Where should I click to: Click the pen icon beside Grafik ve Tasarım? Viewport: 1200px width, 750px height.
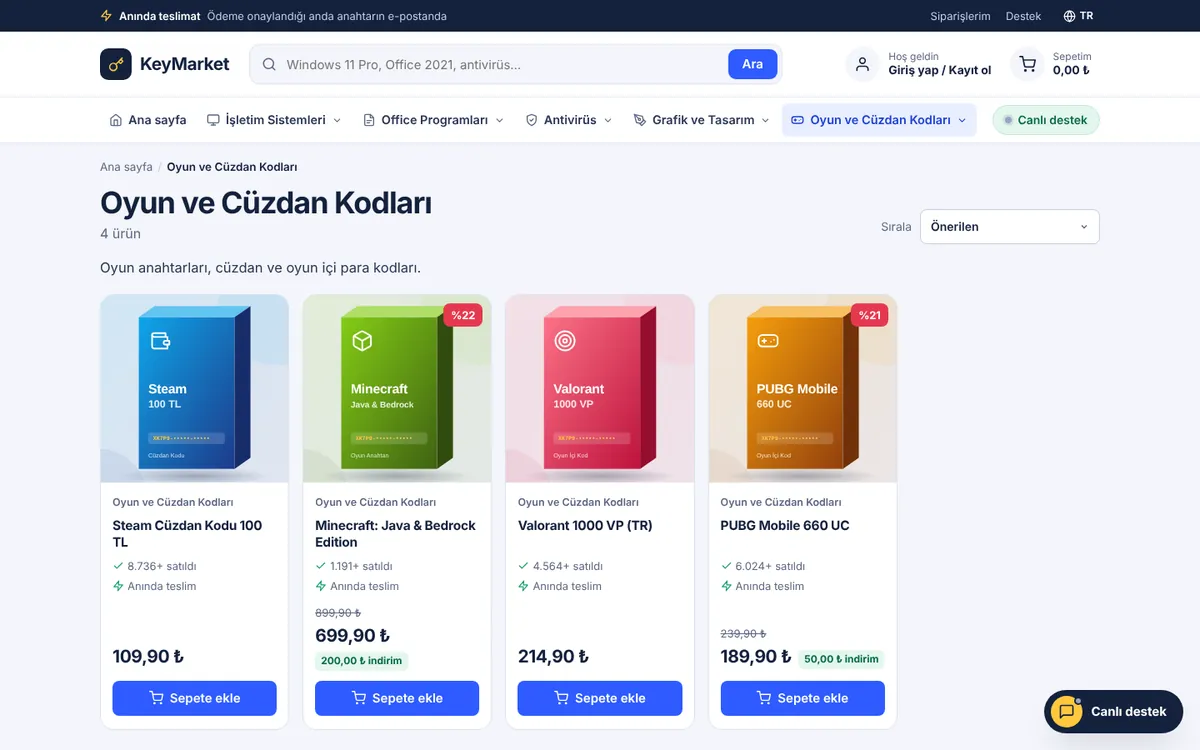click(x=640, y=120)
